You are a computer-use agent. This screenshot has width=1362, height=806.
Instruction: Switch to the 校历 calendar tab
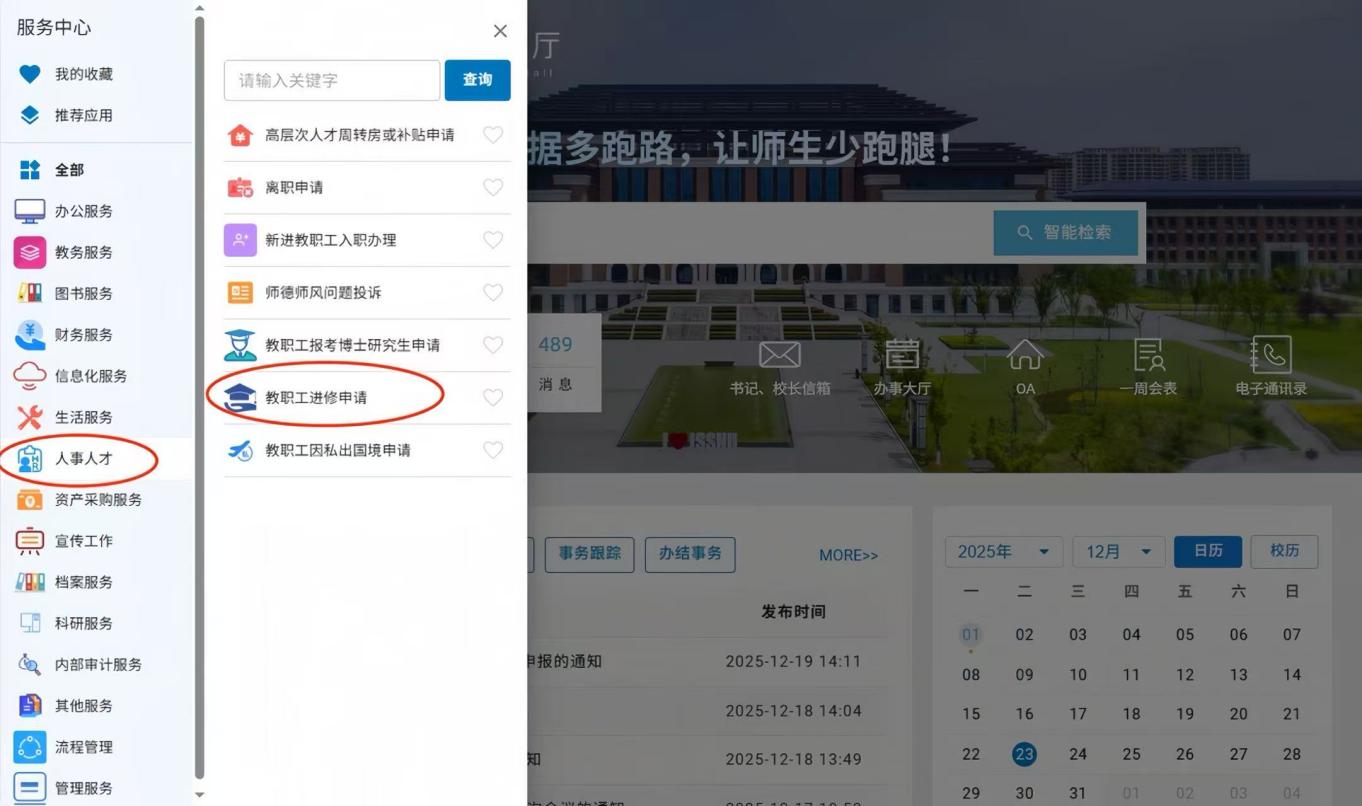pyautogui.click(x=1284, y=552)
